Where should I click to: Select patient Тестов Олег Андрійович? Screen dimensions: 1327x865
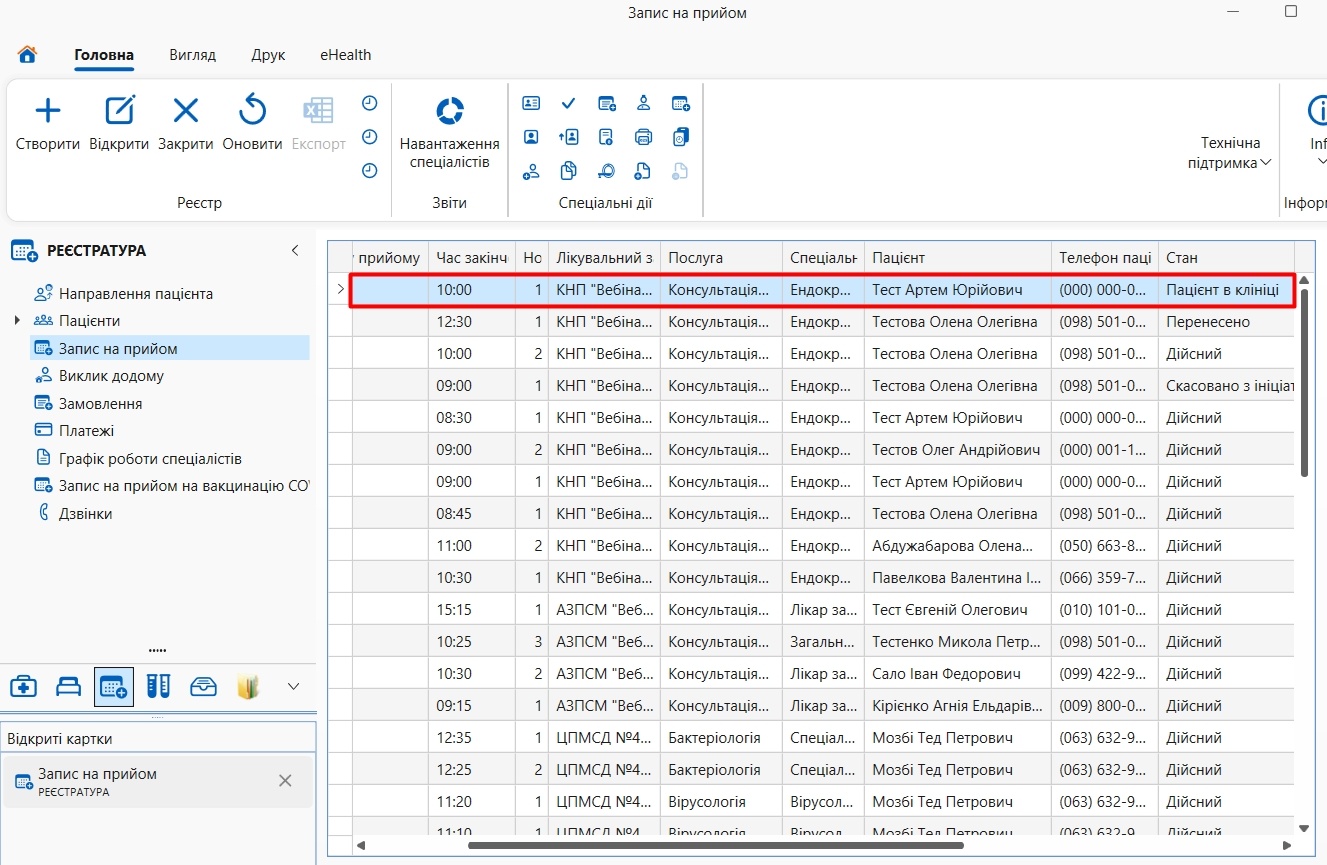pos(956,450)
